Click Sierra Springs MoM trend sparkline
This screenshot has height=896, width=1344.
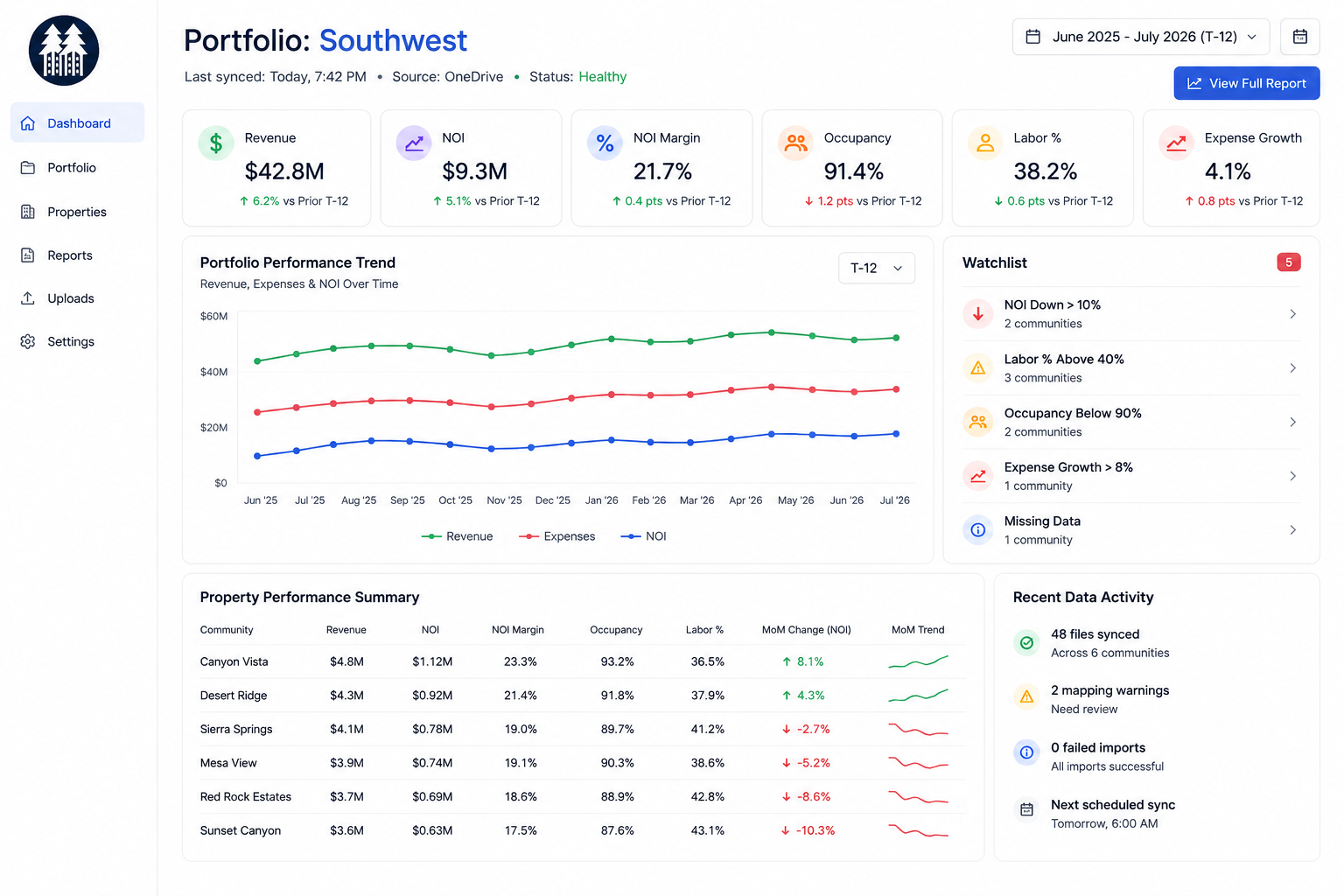coord(918,729)
